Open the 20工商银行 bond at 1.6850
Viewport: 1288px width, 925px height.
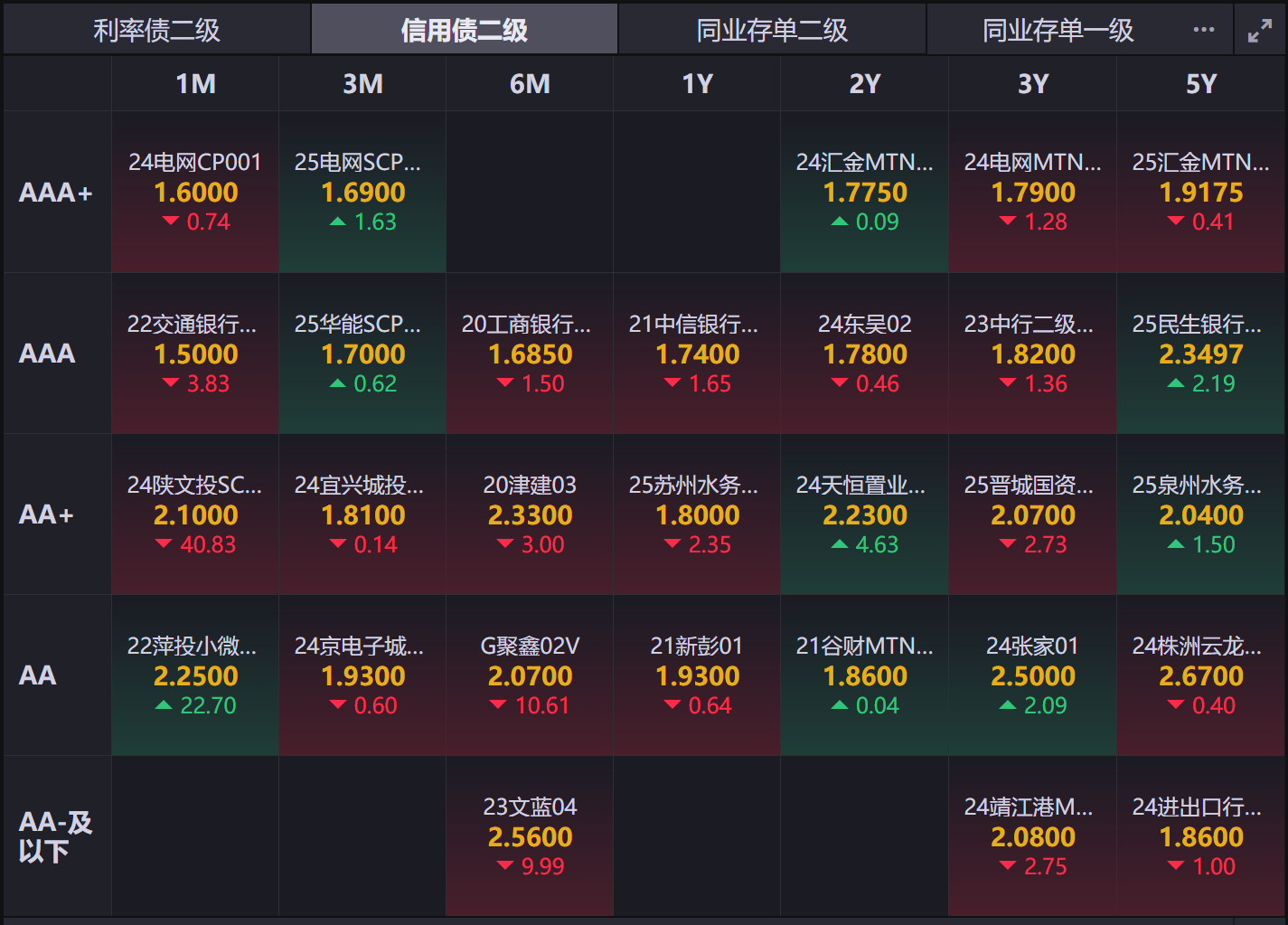click(530, 354)
